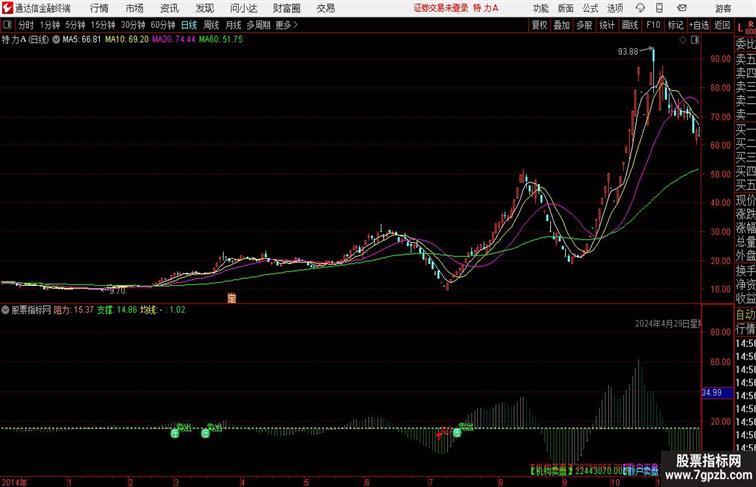Switch to 5分钟 period tab

[75, 25]
